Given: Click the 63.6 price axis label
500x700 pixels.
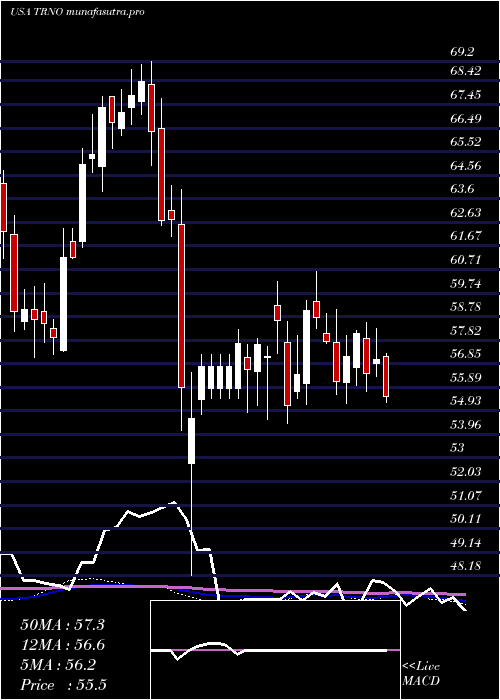Looking at the screenshot, I should point(462,189).
